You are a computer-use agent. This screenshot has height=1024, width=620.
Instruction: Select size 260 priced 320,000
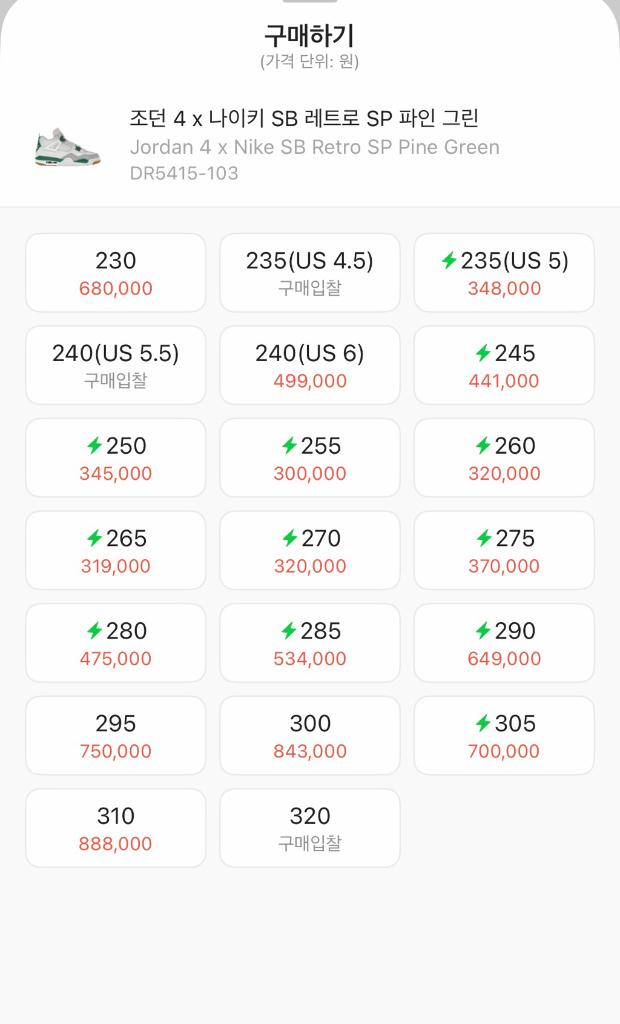click(x=504, y=458)
